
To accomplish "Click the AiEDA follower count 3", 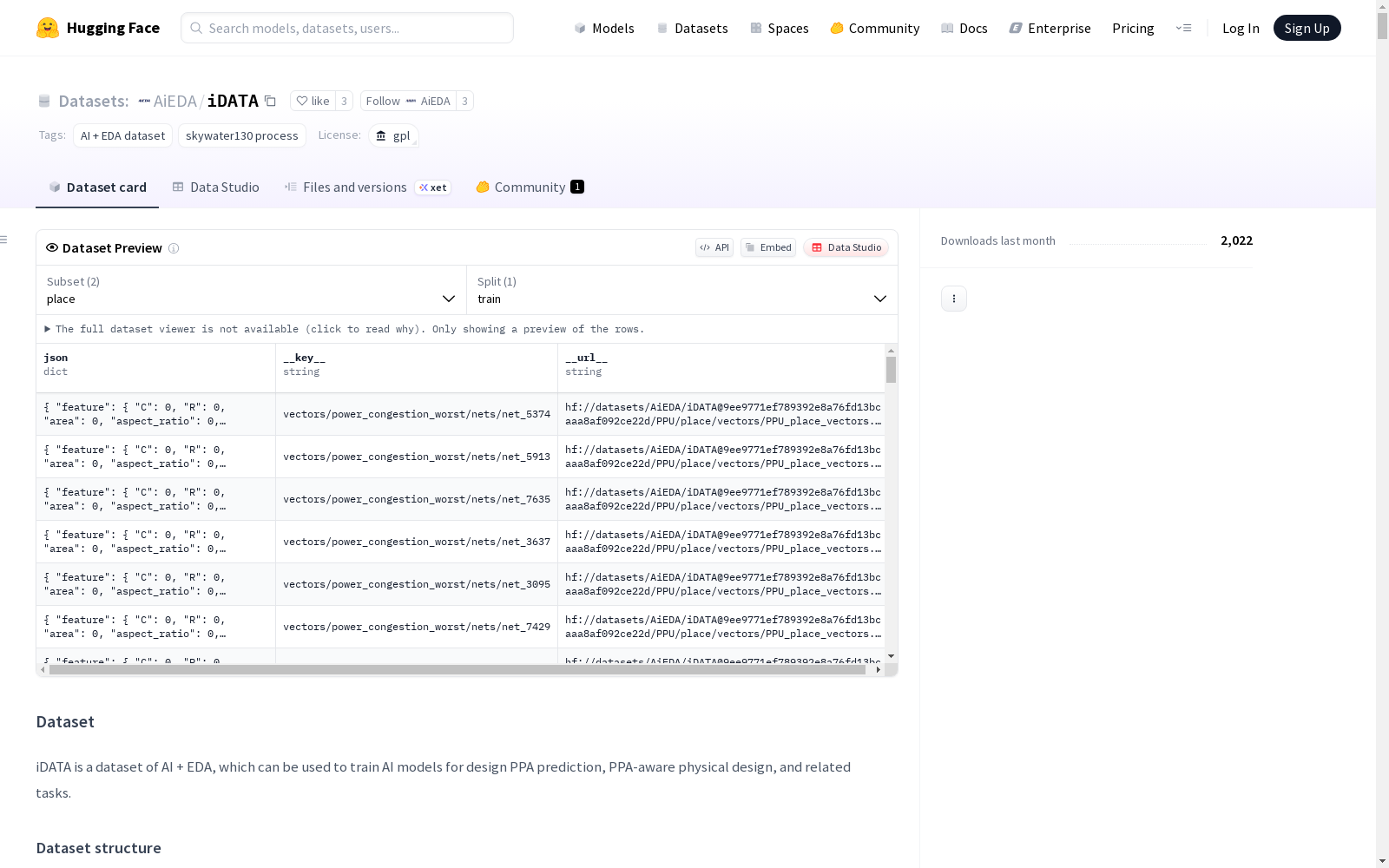I will point(464,101).
